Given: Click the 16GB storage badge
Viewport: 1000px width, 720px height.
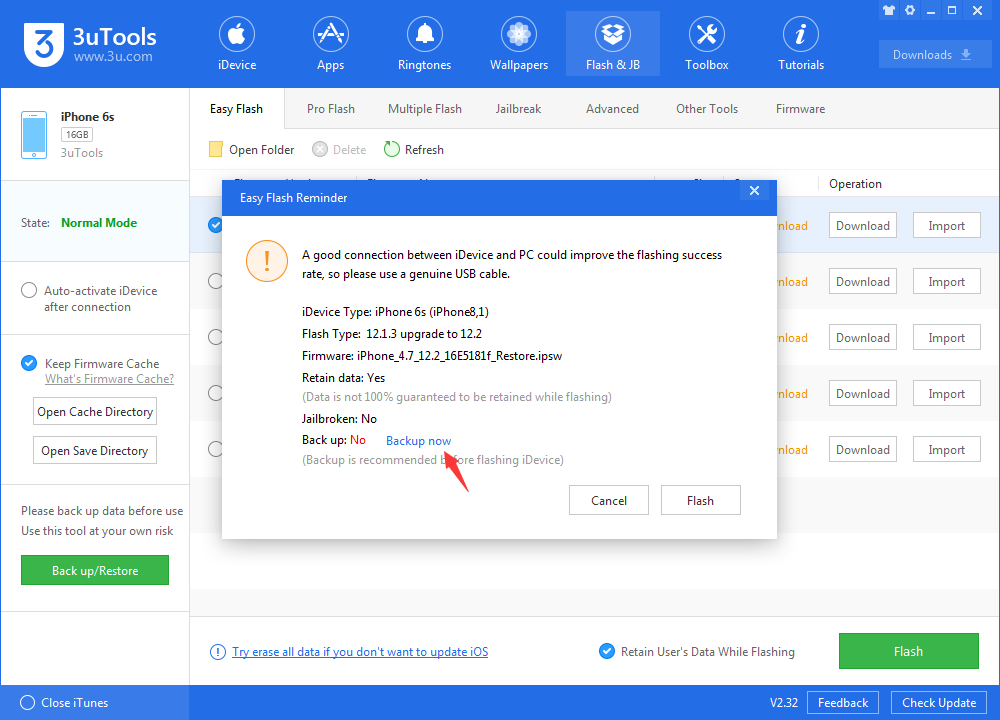Looking at the screenshot, I should [x=77, y=135].
